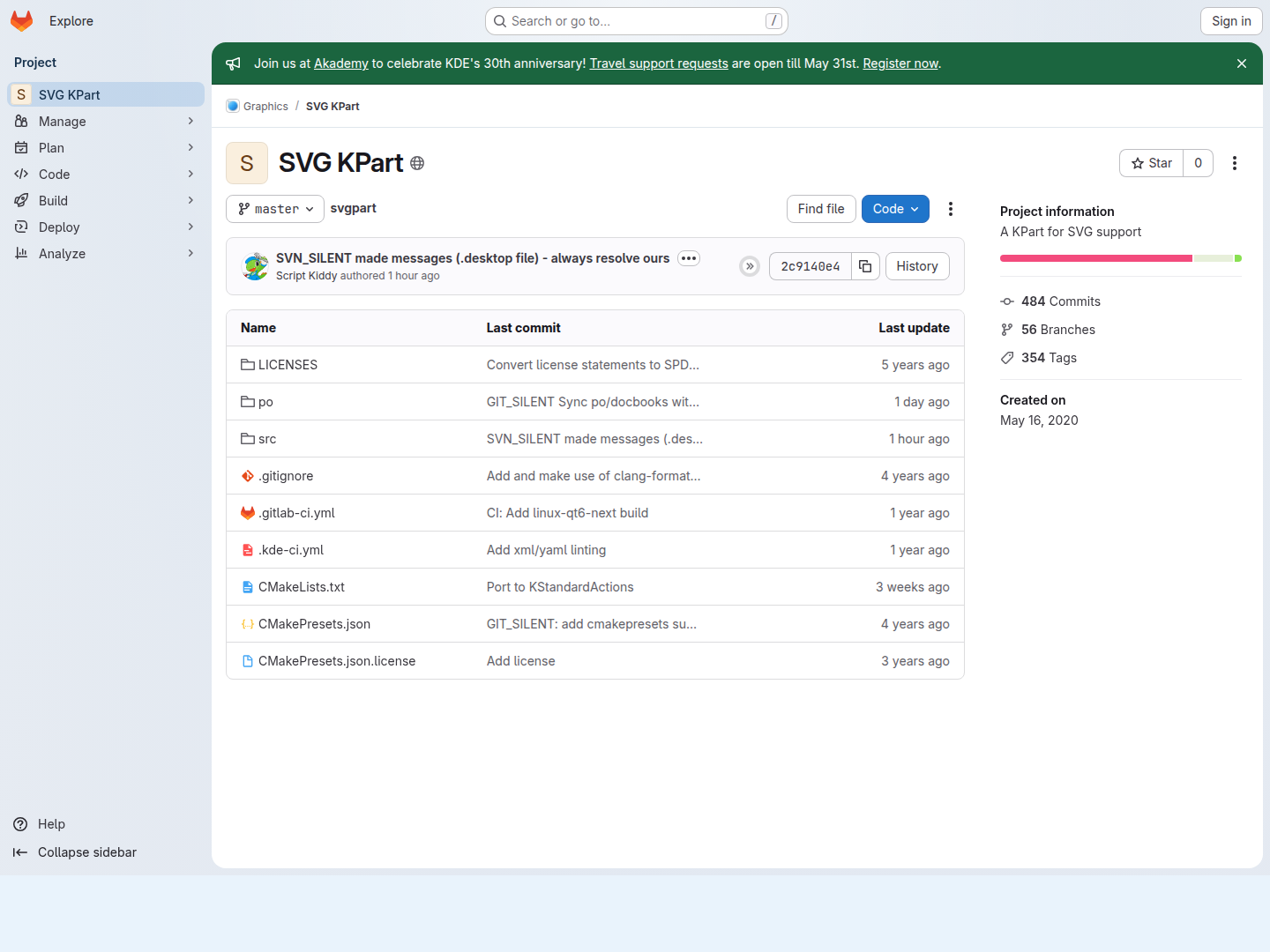Click the .gitignore git file icon

pos(248,476)
